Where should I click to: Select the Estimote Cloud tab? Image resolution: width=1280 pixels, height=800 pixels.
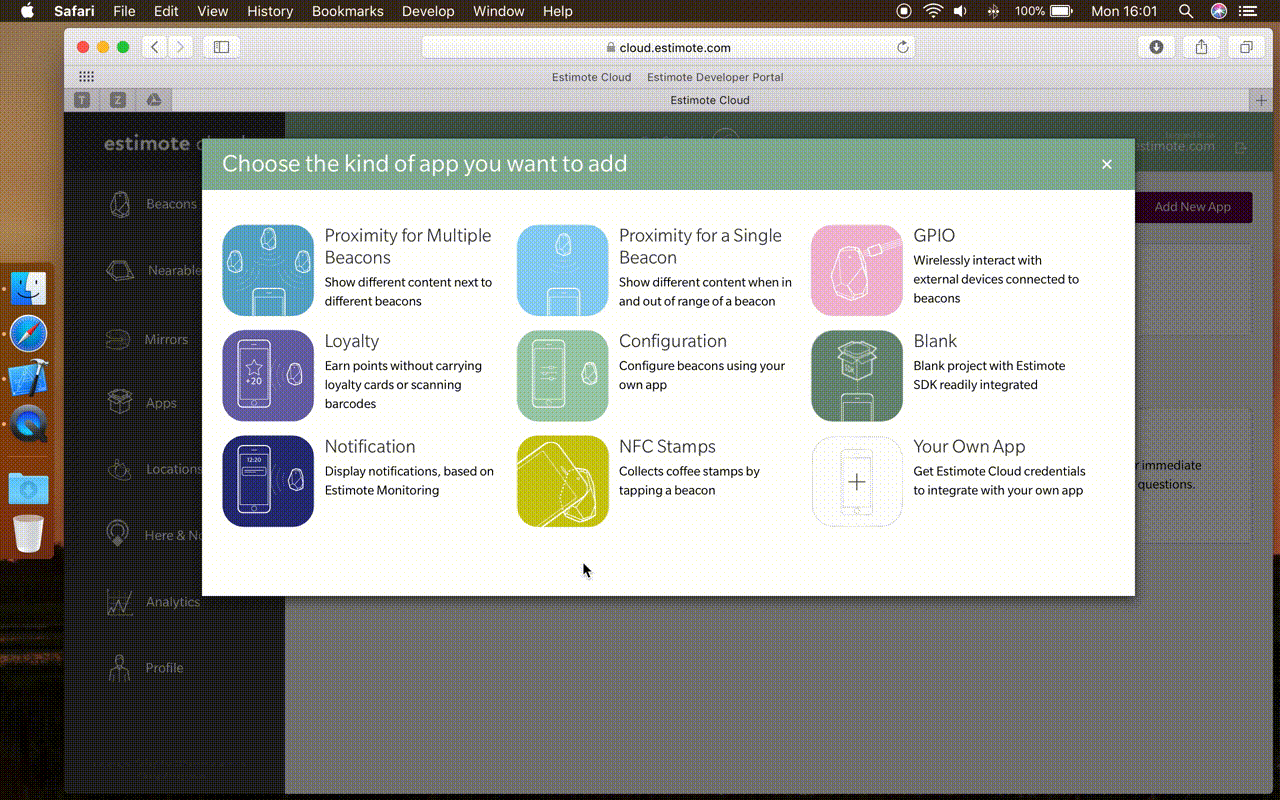710,100
